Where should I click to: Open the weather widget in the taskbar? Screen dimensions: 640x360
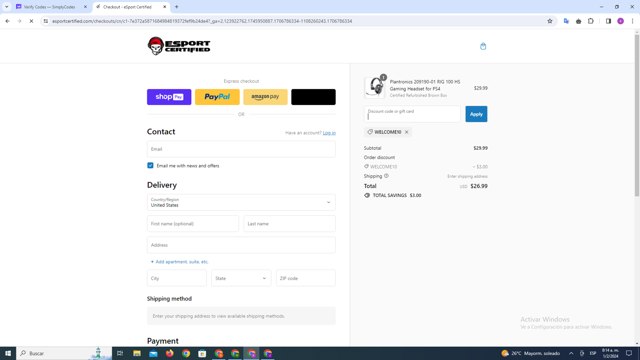click(x=531, y=353)
